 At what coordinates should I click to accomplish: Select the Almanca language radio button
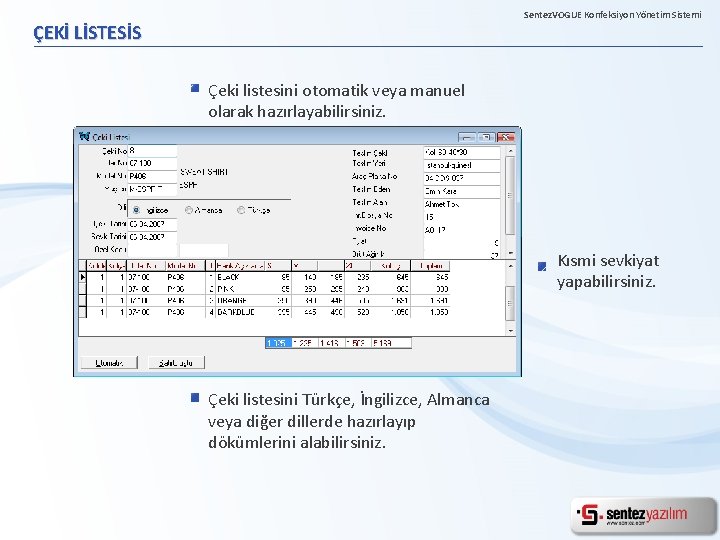click(x=189, y=210)
